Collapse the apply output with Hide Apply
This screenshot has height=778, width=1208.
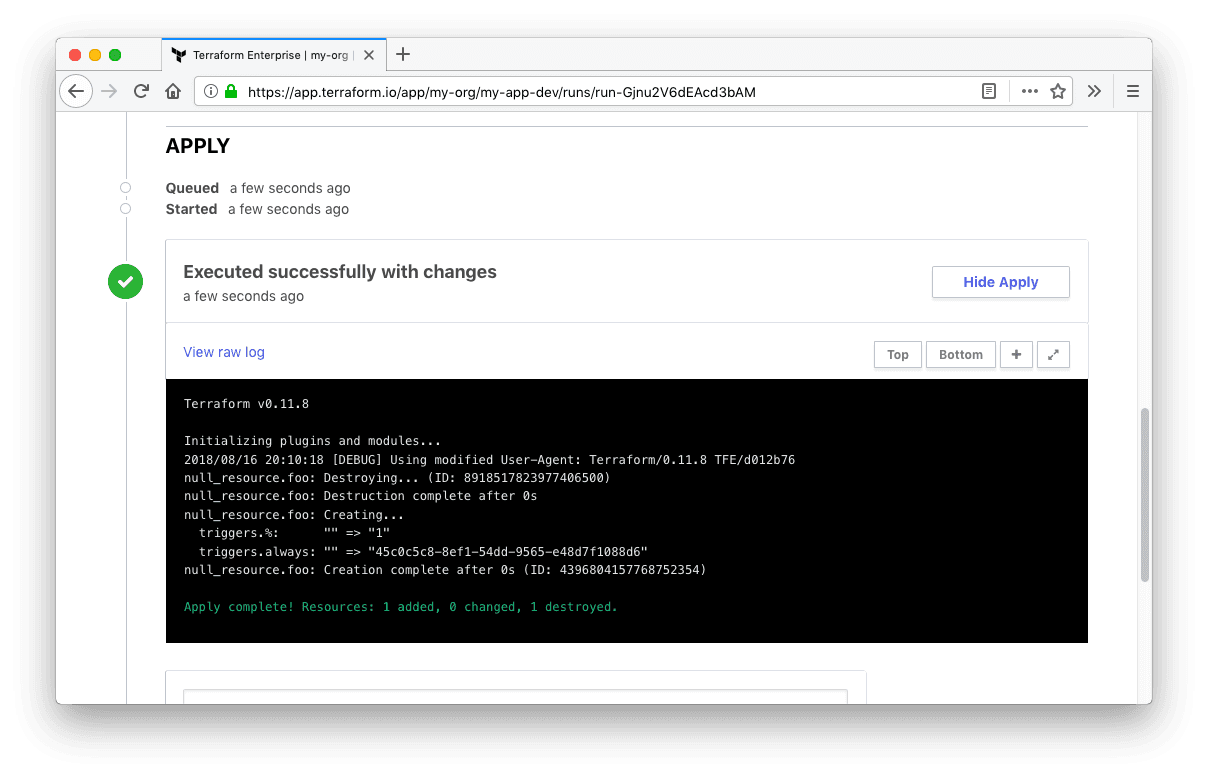tap(1000, 282)
